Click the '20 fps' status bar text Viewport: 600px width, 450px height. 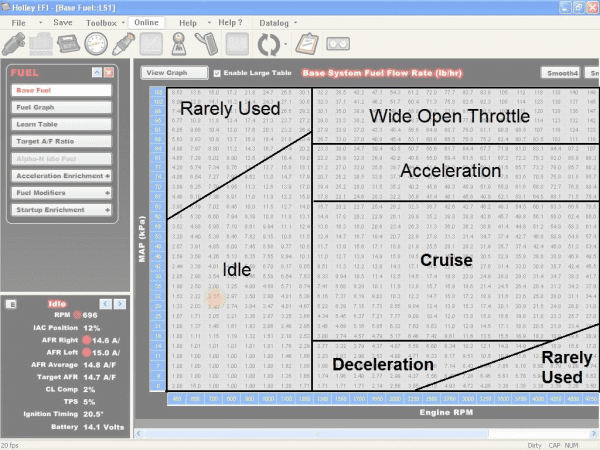coord(10,445)
